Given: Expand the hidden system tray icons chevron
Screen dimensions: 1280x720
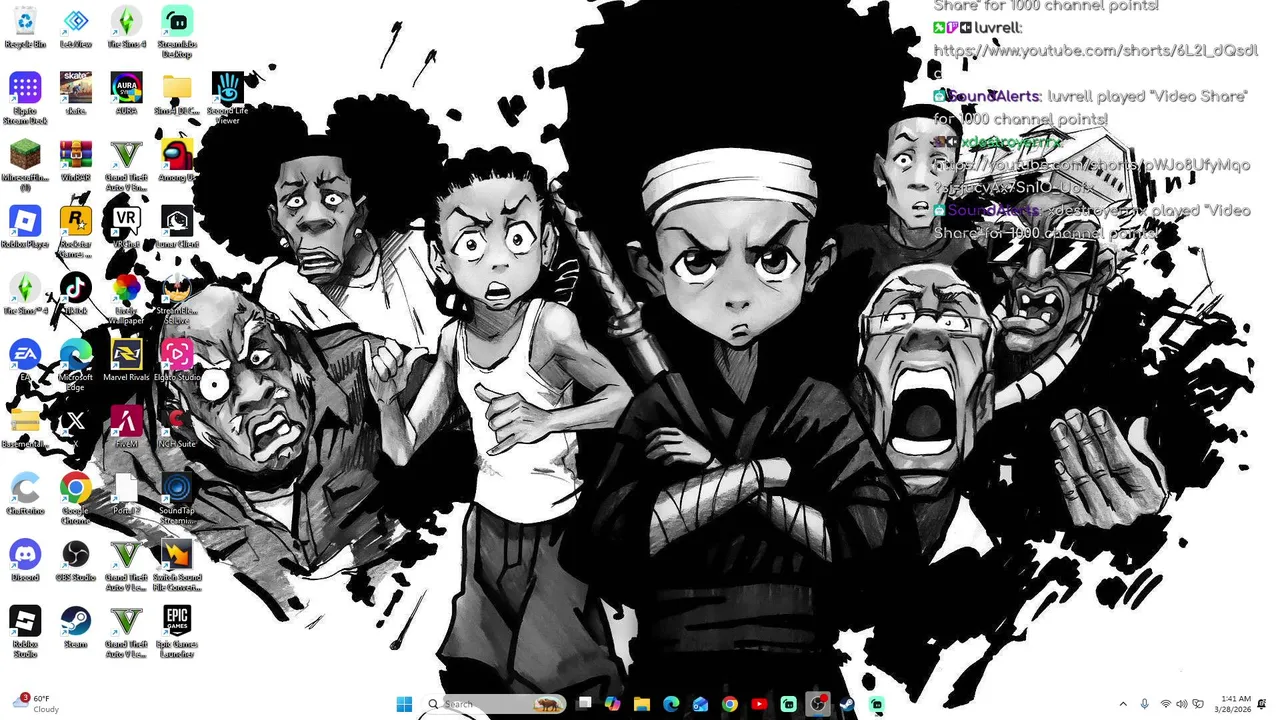Looking at the screenshot, I should (1123, 704).
